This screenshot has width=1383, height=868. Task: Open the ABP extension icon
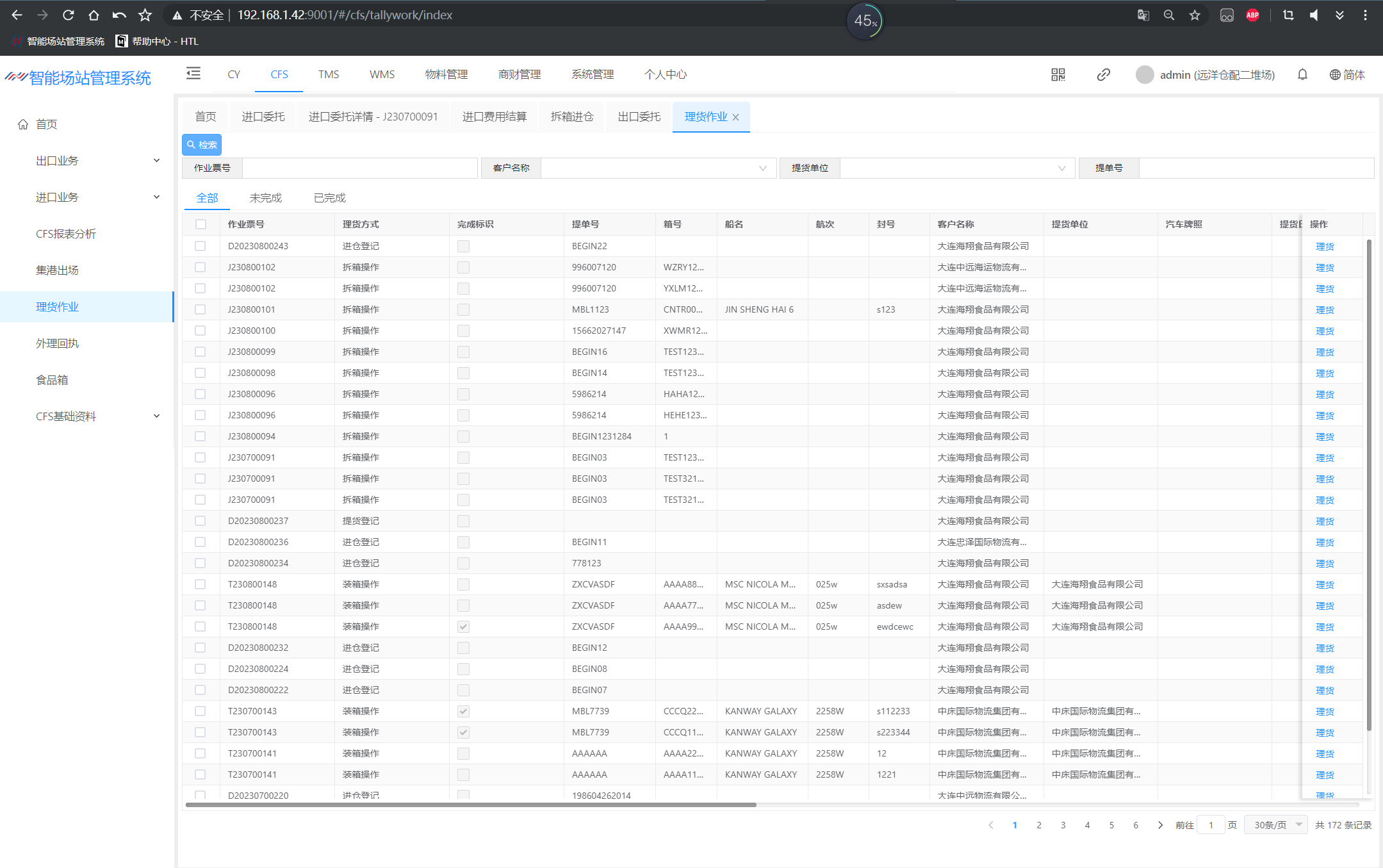click(1252, 15)
